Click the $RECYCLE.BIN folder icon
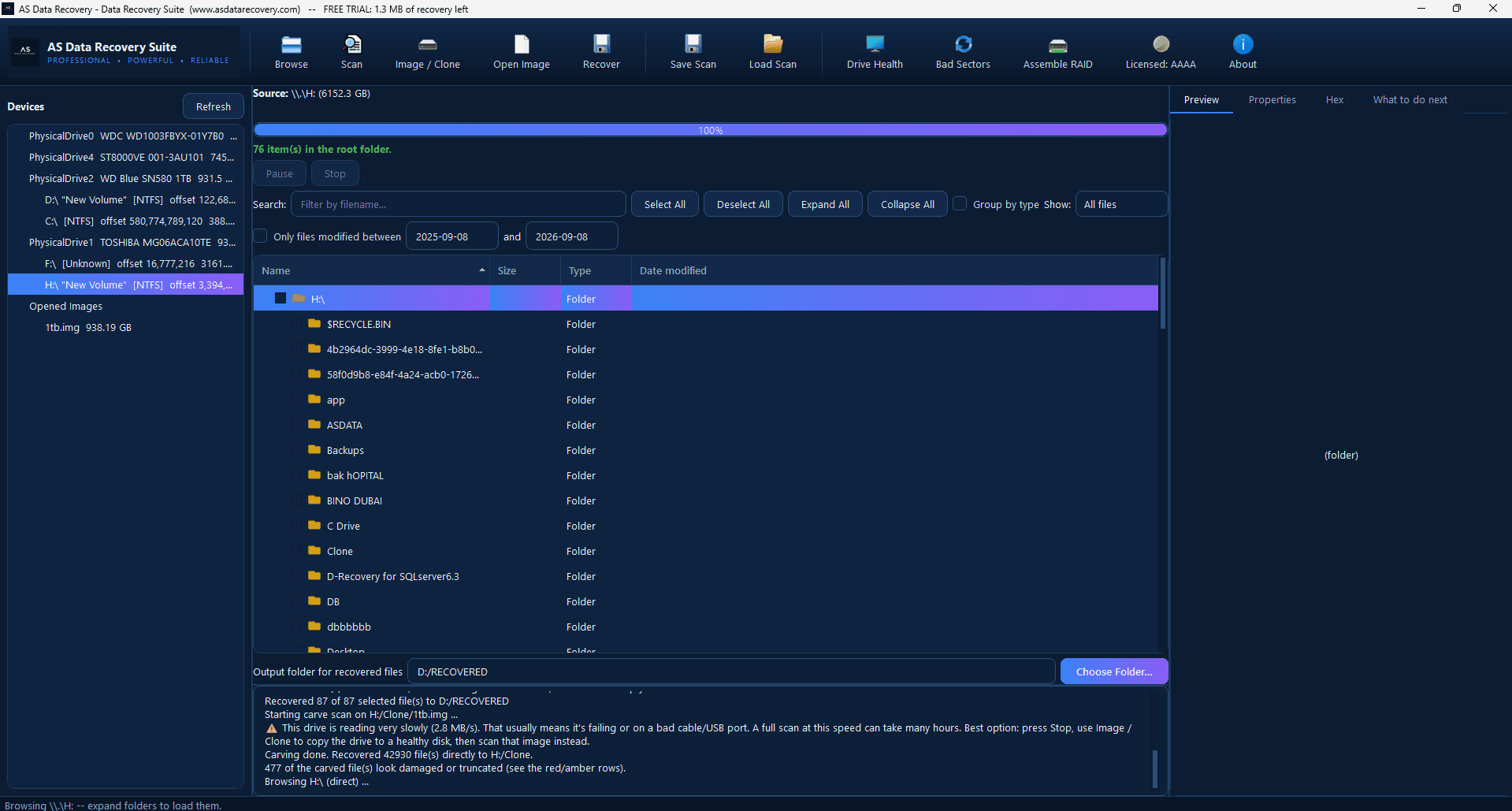This screenshot has height=811, width=1512. click(314, 323)
